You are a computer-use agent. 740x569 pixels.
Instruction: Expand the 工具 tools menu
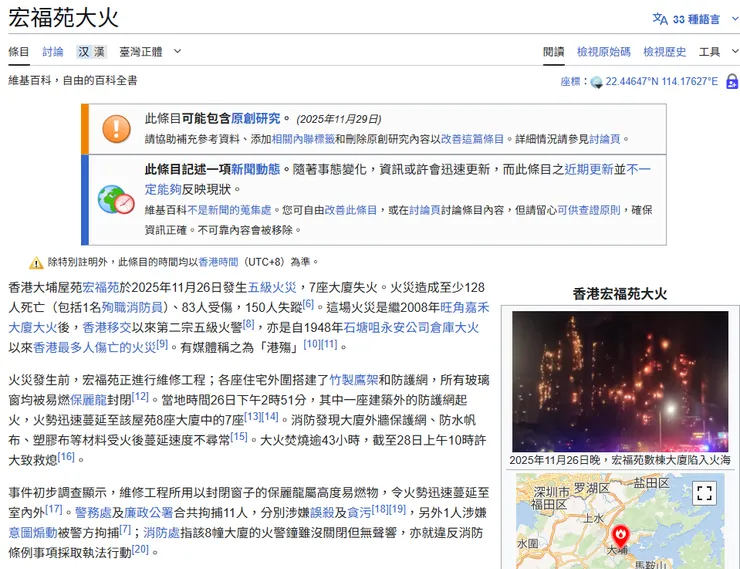pos(718,51)
